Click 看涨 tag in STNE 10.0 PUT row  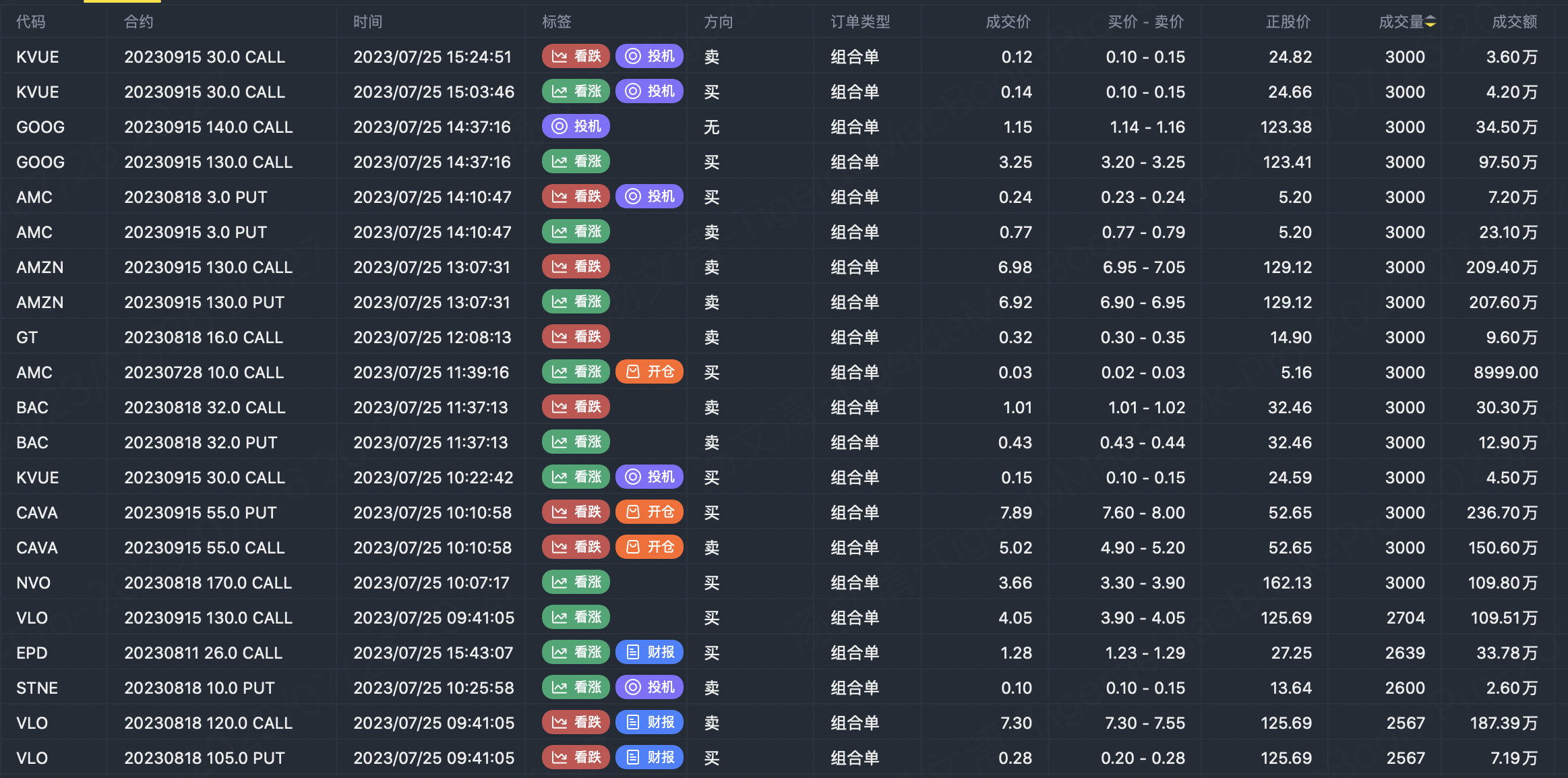tap(576, 687)
